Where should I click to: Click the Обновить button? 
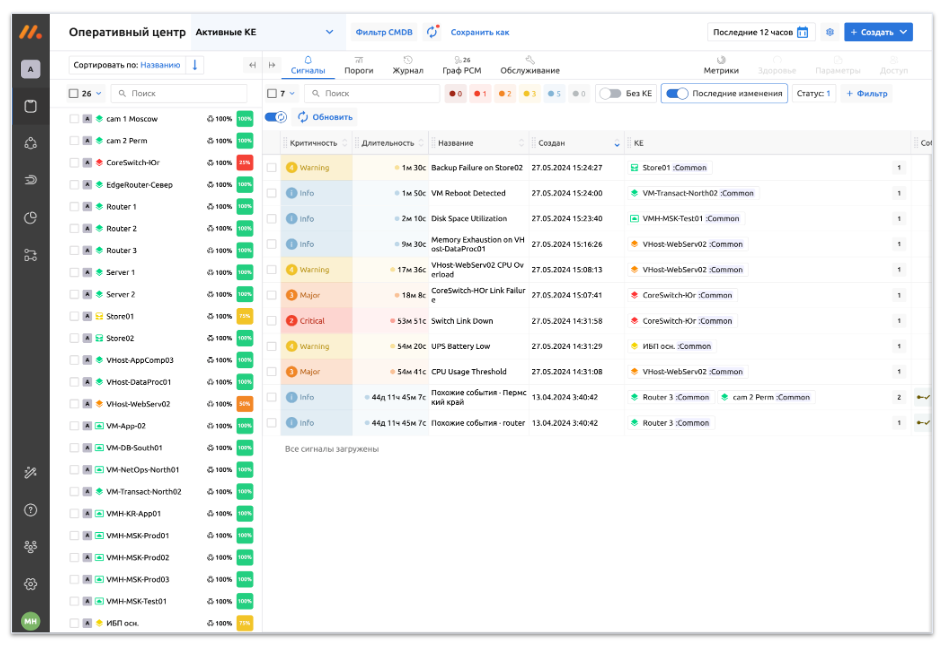coord(325,117)
